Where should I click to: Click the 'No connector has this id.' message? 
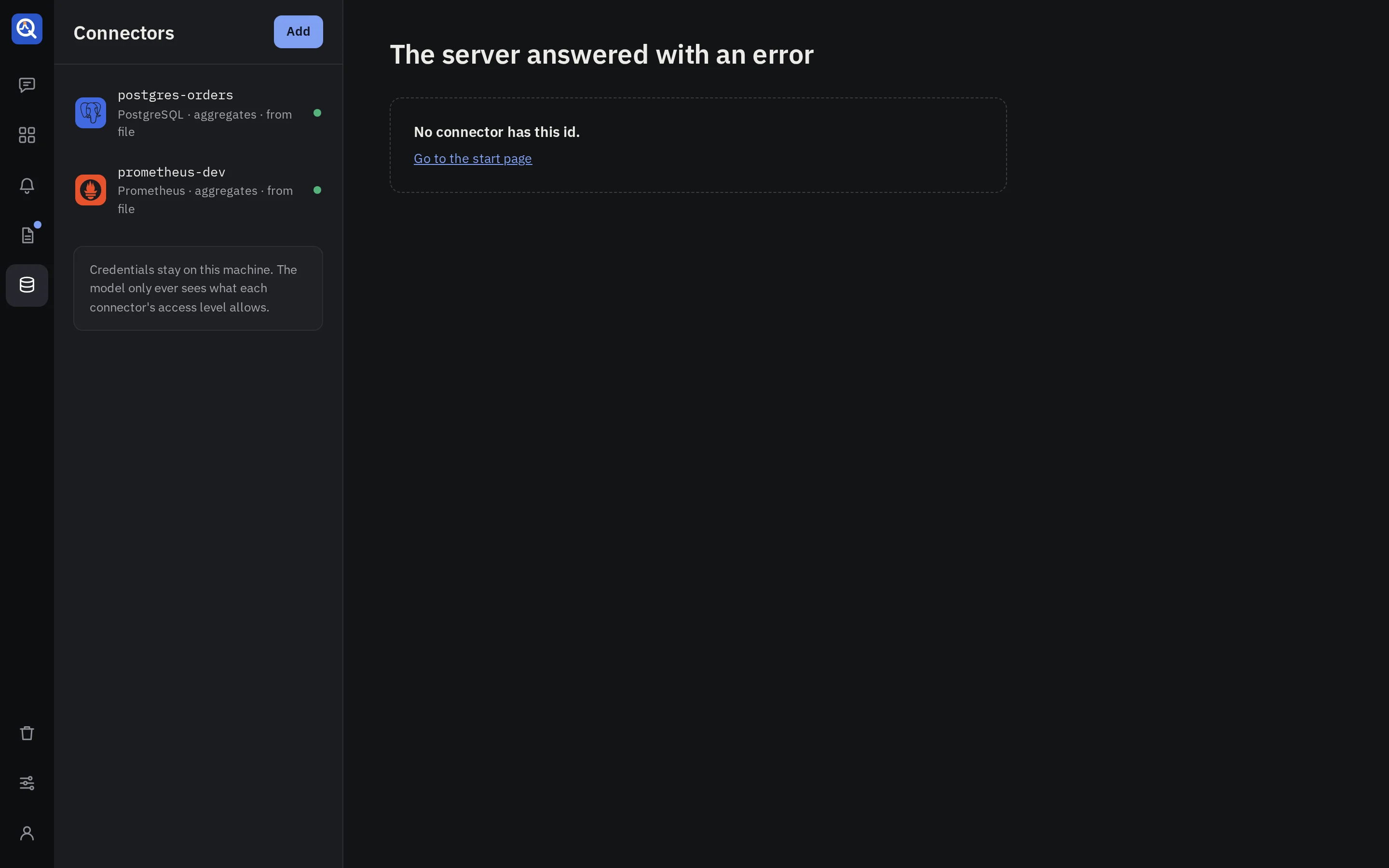click(x=497, y=132)
